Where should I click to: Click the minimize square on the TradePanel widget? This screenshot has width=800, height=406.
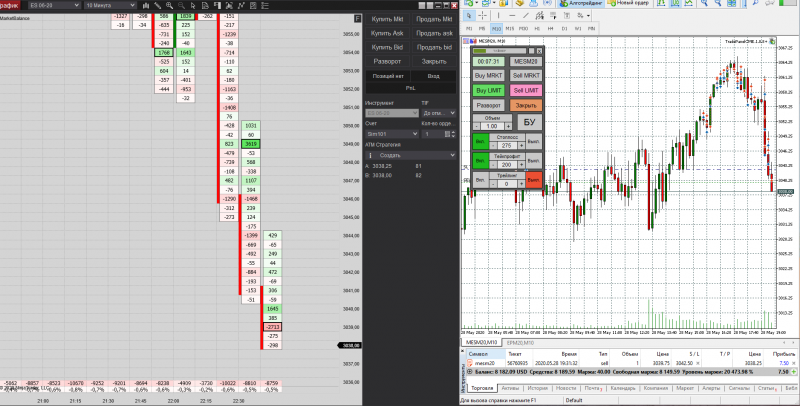531,51
